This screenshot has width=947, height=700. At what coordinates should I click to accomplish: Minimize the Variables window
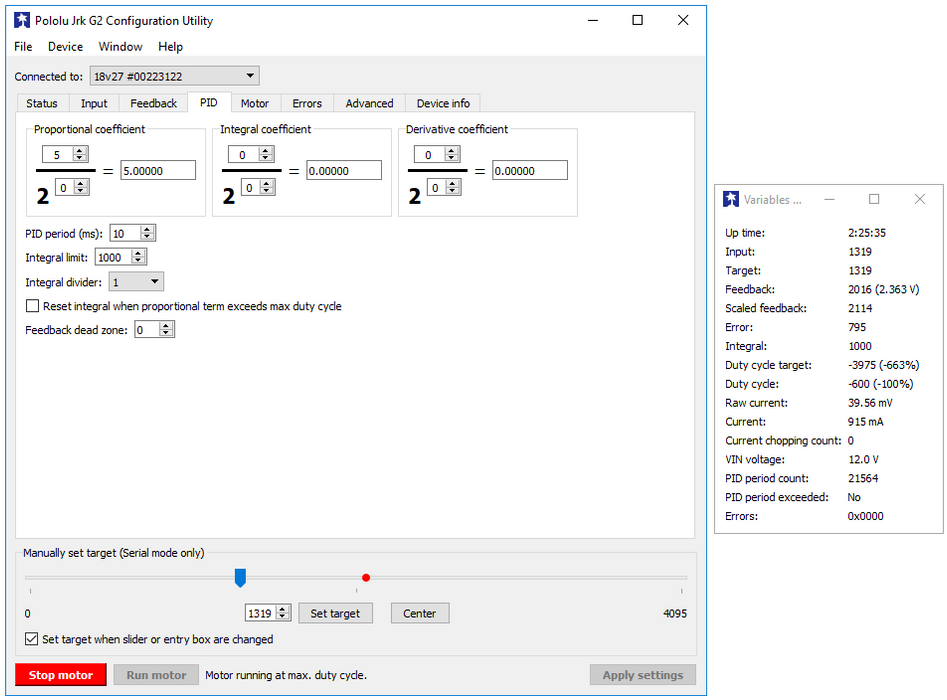[x=829, y=200]
